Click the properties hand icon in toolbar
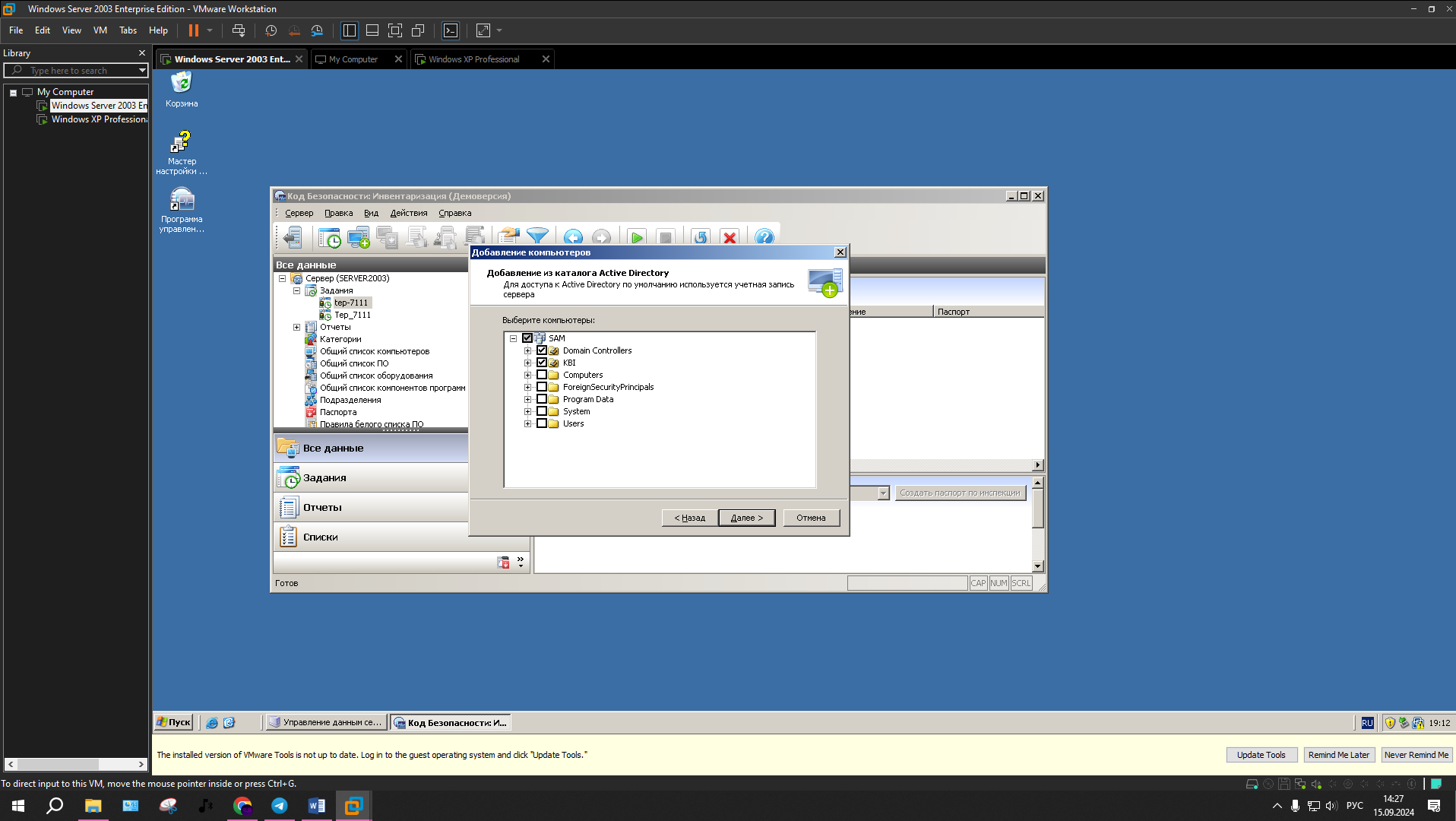The height and width of the screenshot is (821, 1456). coord(509,236)
